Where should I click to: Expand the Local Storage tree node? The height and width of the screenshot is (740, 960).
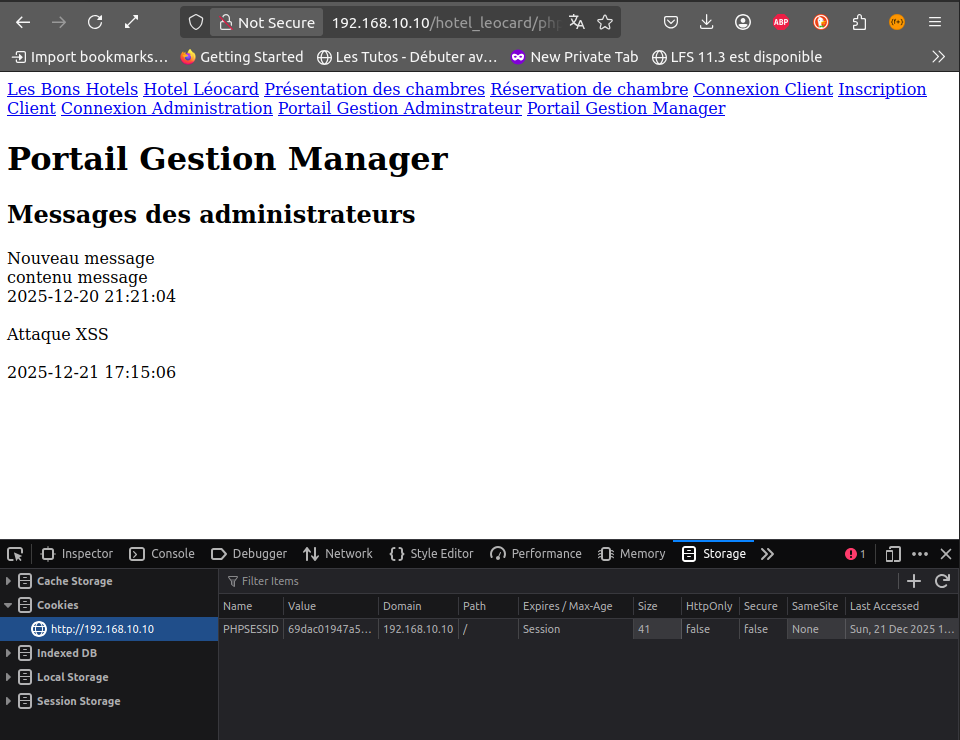pyautogui.click(x=10, y=677)
